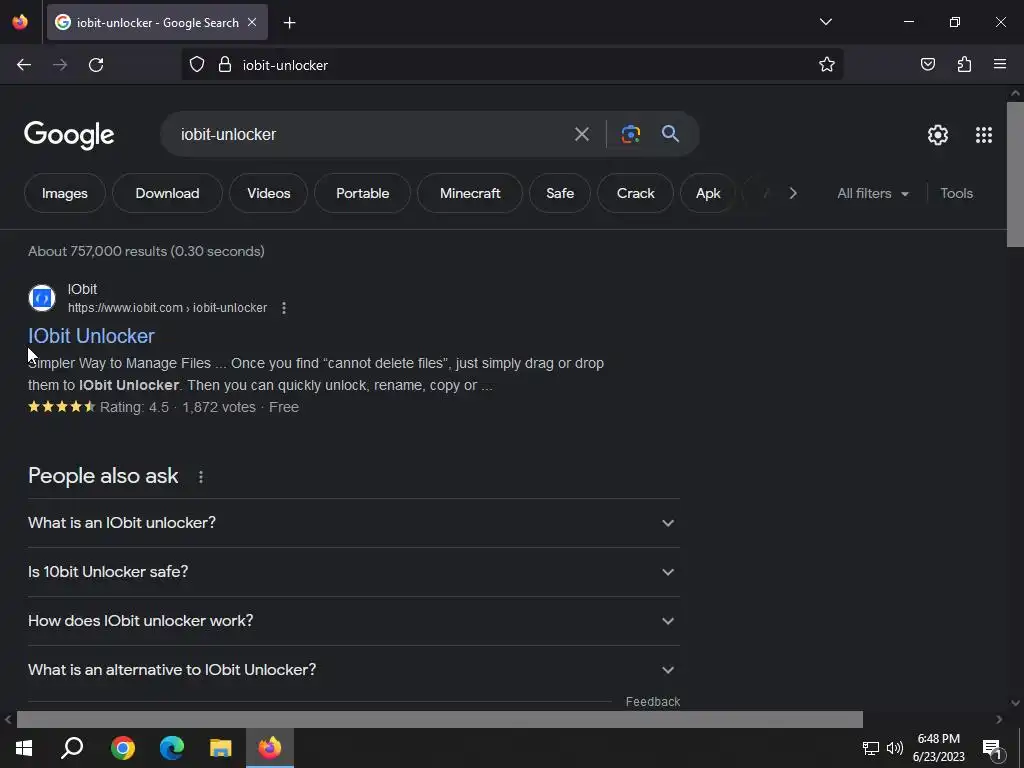This screenshot has height=768, width=1024.
Task: Select the Download filter chip
Action: (167, 193)
